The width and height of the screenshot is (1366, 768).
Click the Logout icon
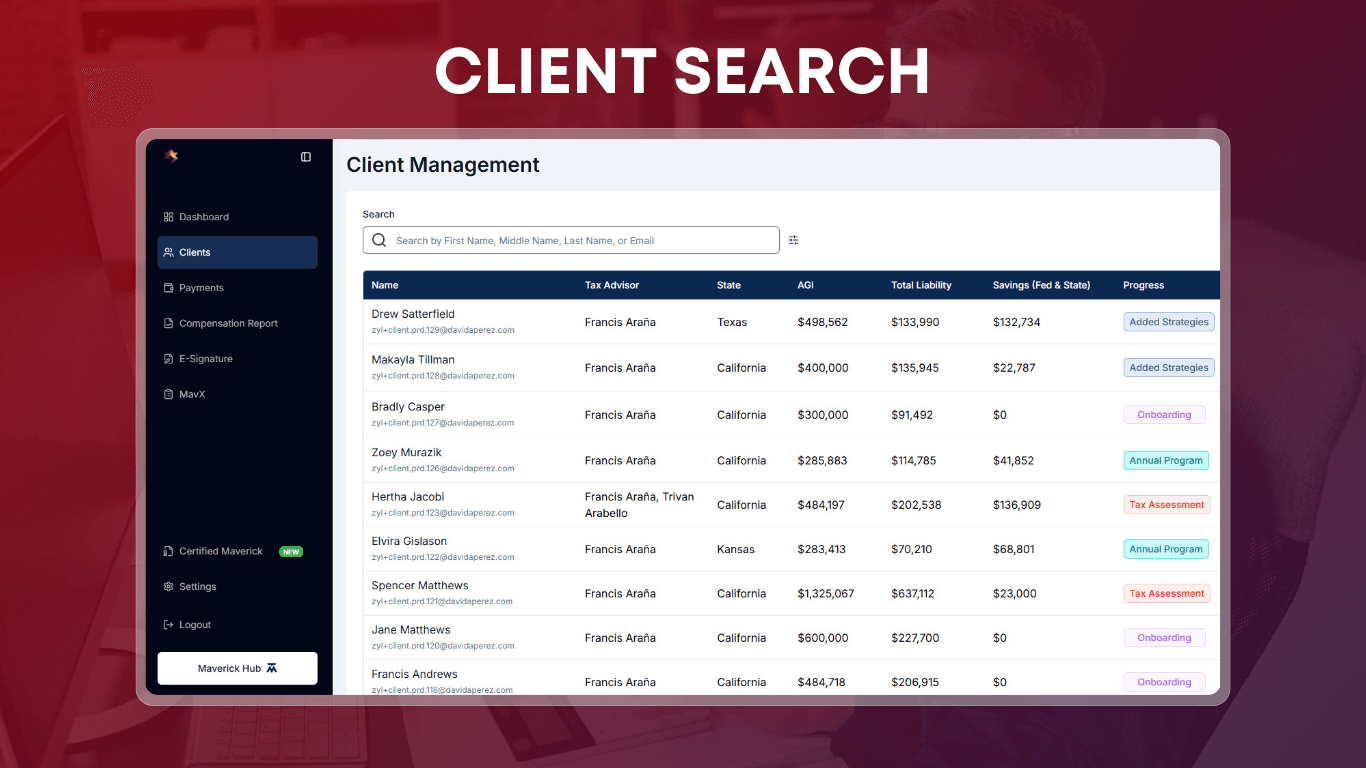tap(168, 625)
